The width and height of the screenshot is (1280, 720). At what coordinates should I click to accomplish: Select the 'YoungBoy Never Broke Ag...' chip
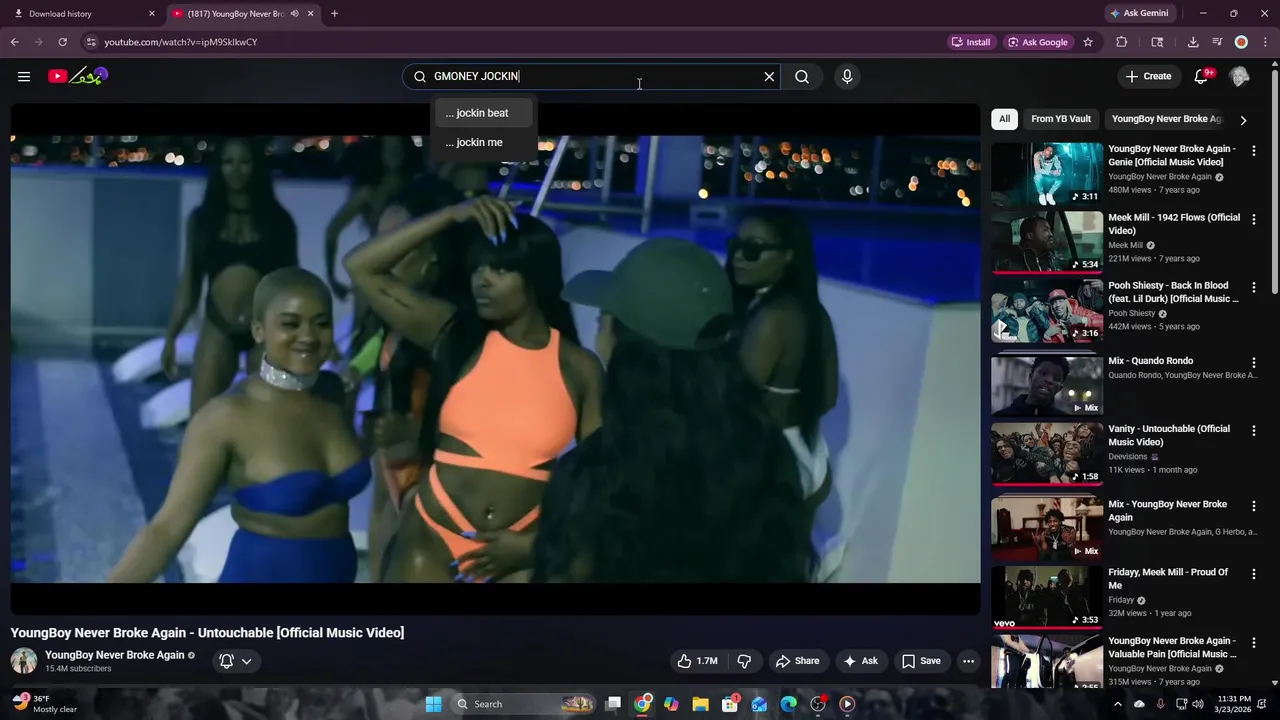tap(1166, 119)
